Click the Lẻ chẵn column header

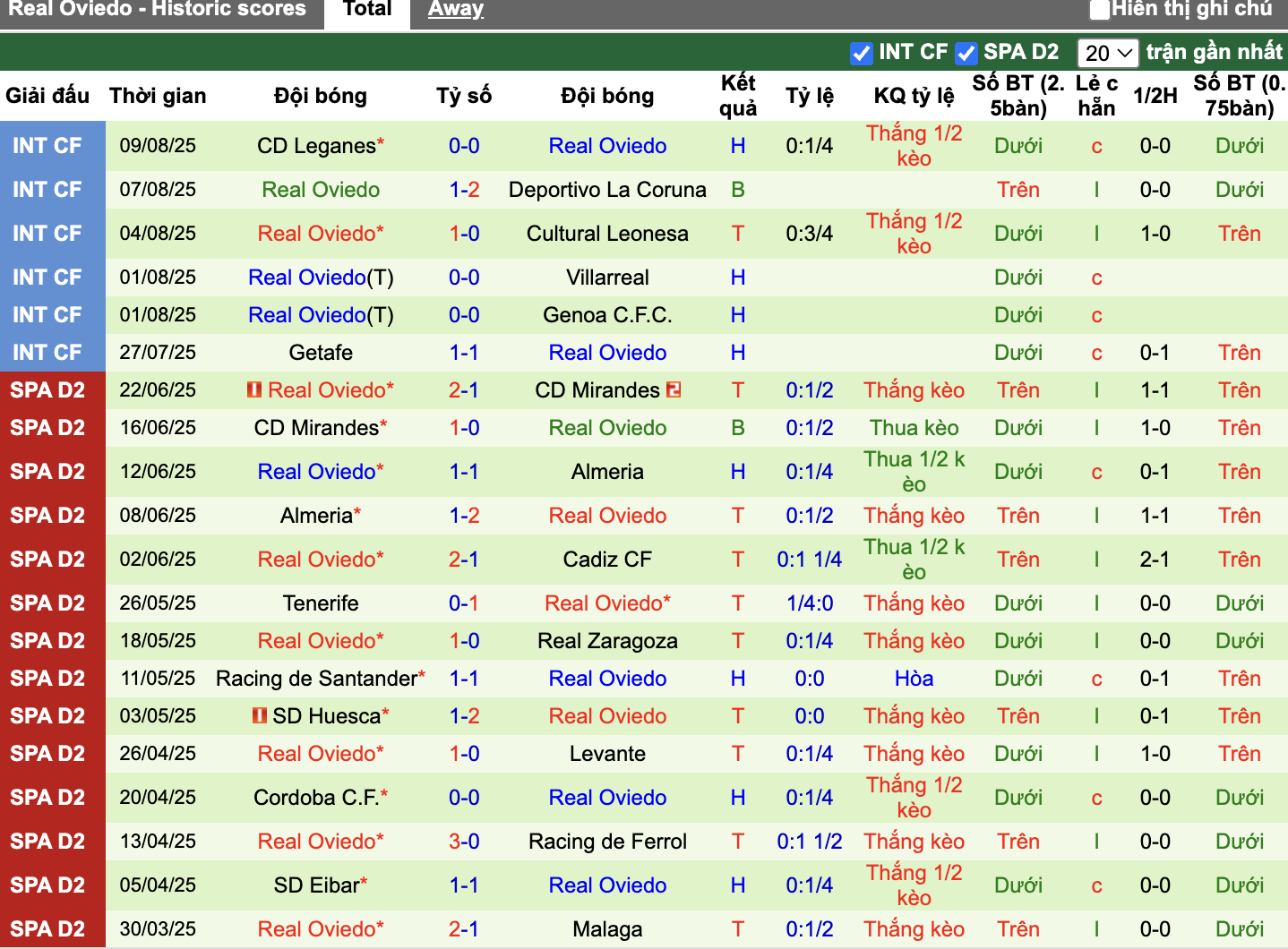(x=1096, y=96)
